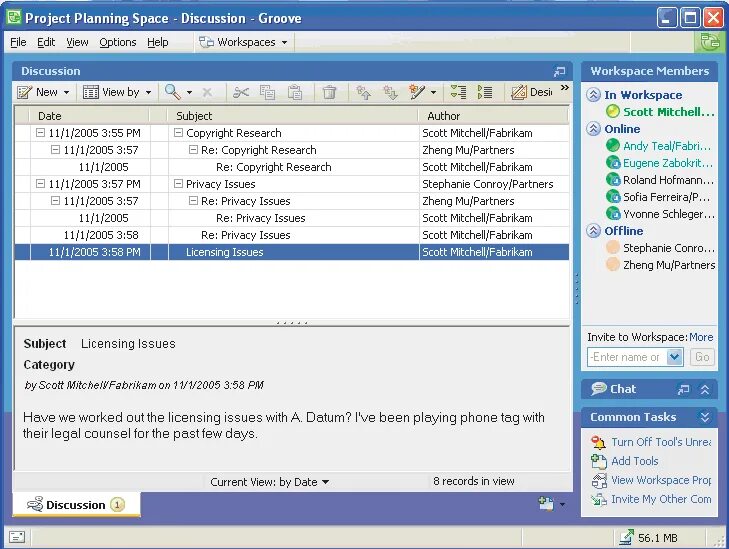
Task: Click the More invite link
Action: [701, 337]
